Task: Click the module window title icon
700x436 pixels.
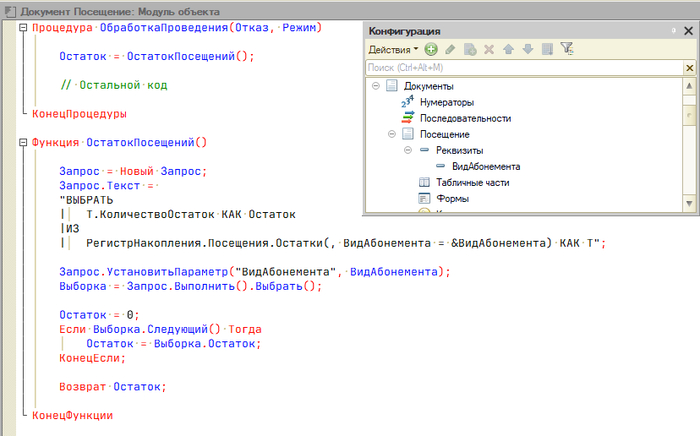Action: (x=10, y=11)
